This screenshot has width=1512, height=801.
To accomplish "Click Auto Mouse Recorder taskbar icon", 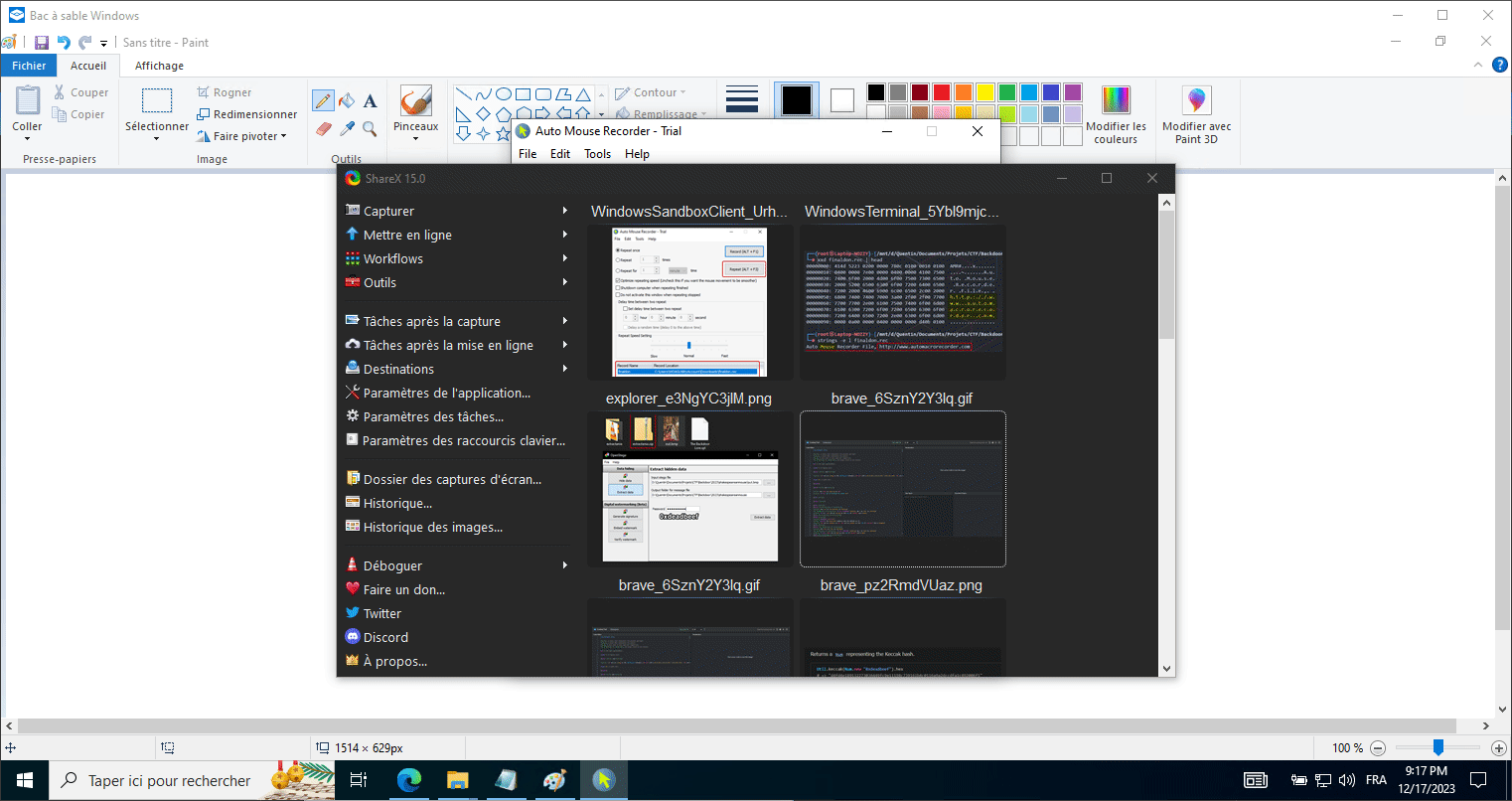I will (x=603, y=780).
